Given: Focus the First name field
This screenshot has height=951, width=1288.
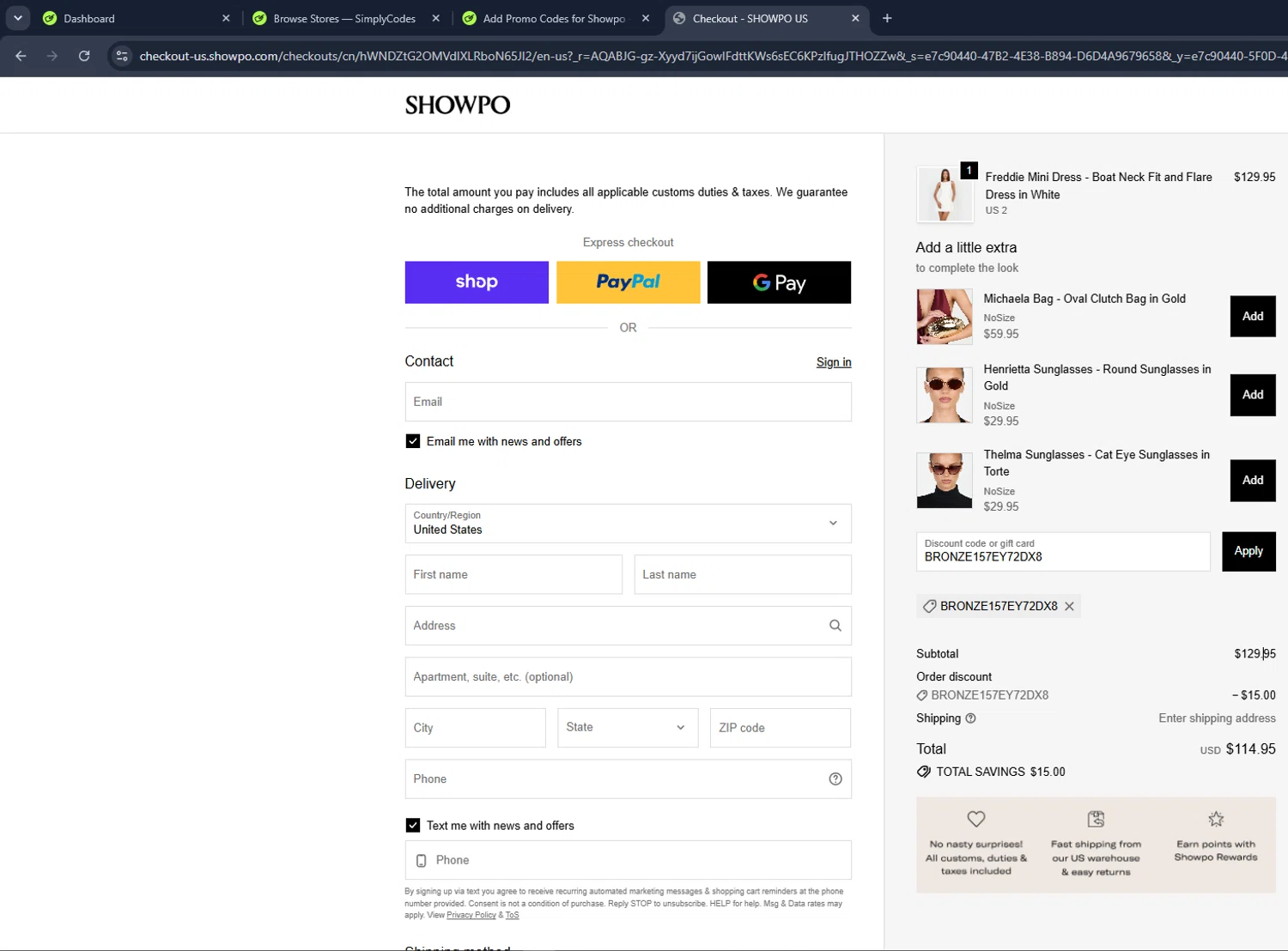Looking at the screenshot, I should (513, 574).
